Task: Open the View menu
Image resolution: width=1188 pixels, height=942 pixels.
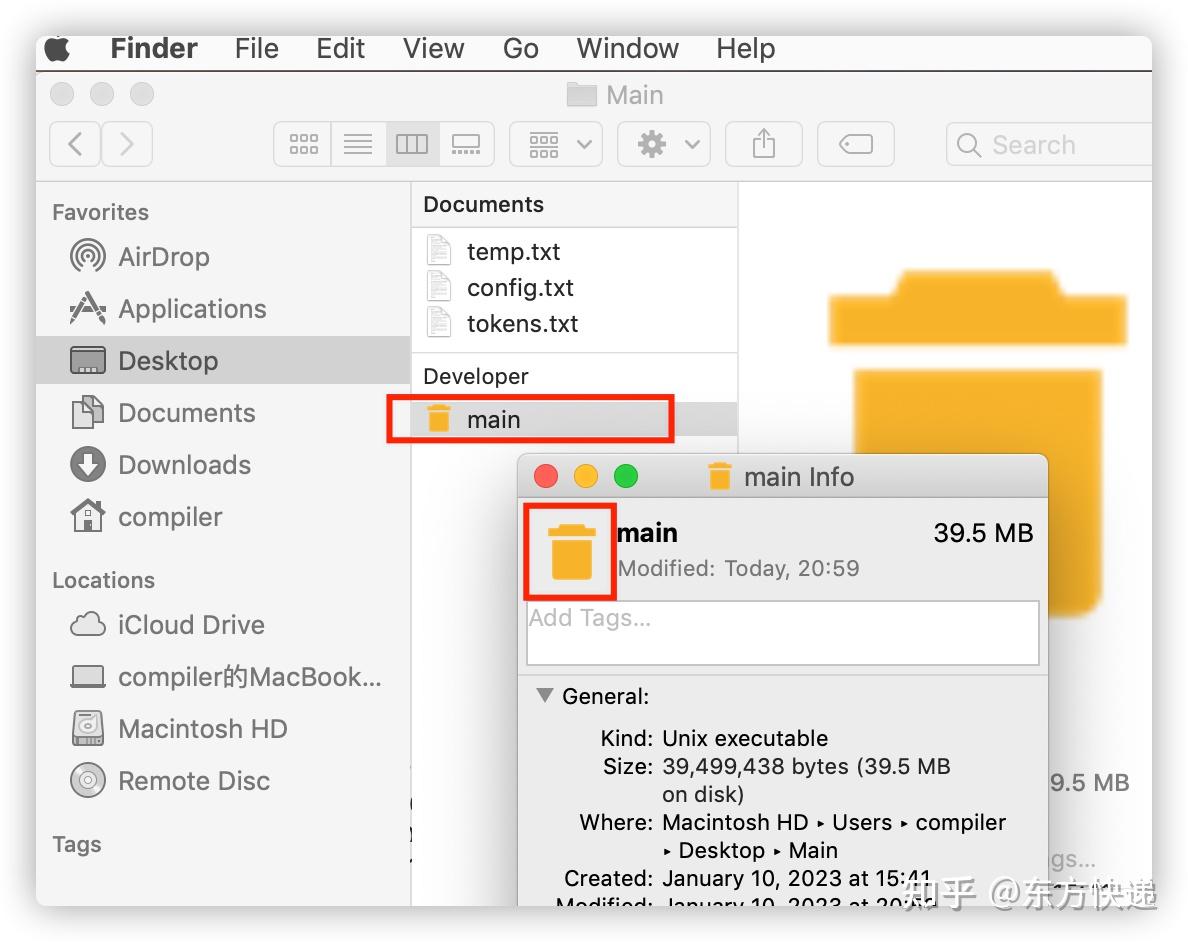Action: (433, 49)
